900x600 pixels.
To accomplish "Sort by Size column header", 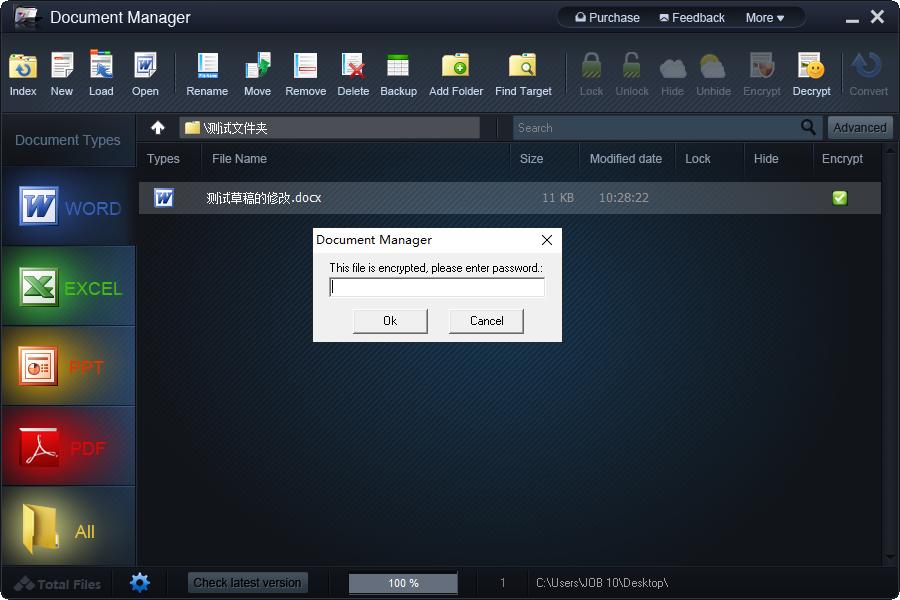I will pyautogui.click(x=532, y=159).
